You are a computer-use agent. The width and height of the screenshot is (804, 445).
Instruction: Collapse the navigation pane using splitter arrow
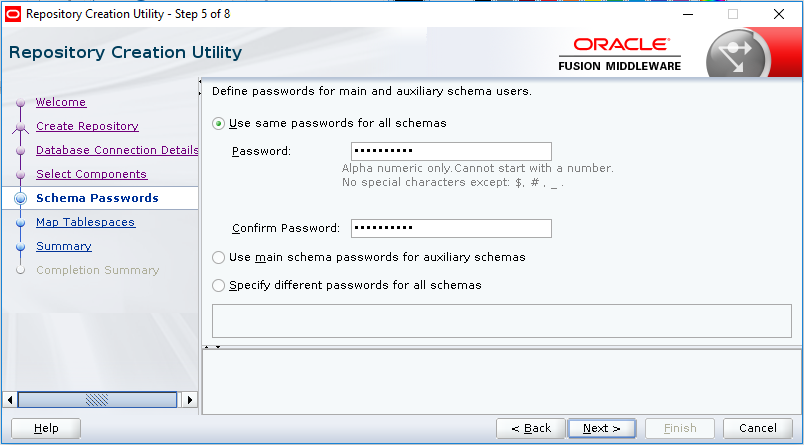(x=200, y=81)
